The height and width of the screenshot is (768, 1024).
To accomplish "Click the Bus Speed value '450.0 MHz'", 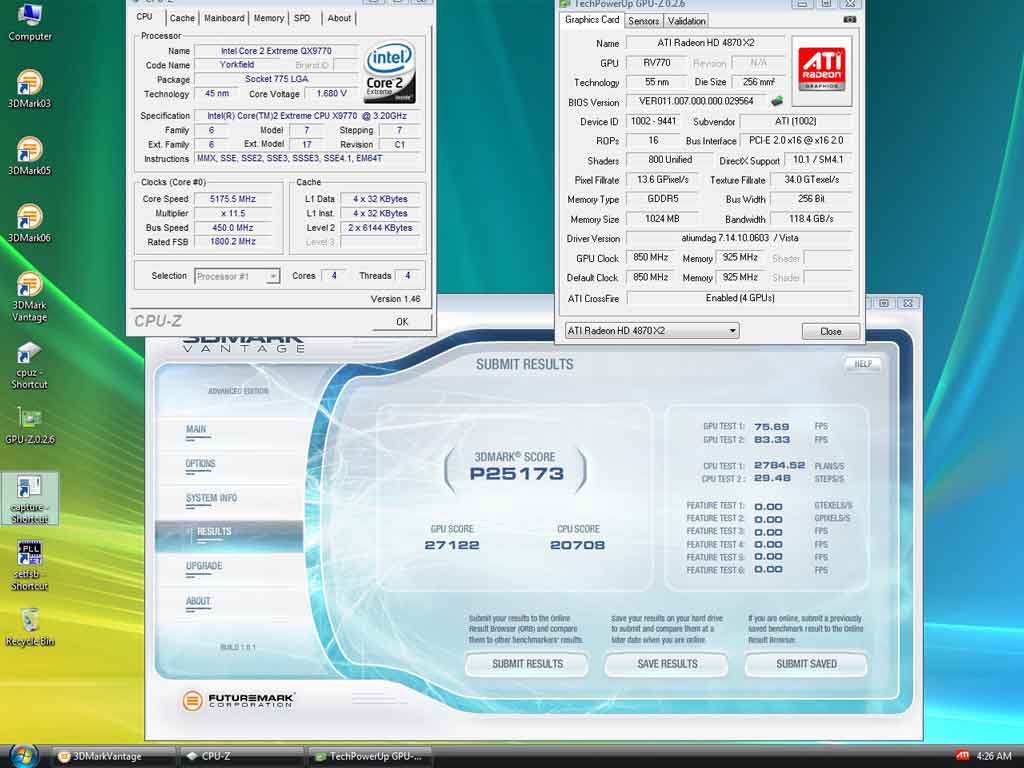I will [x=232, y=228].
